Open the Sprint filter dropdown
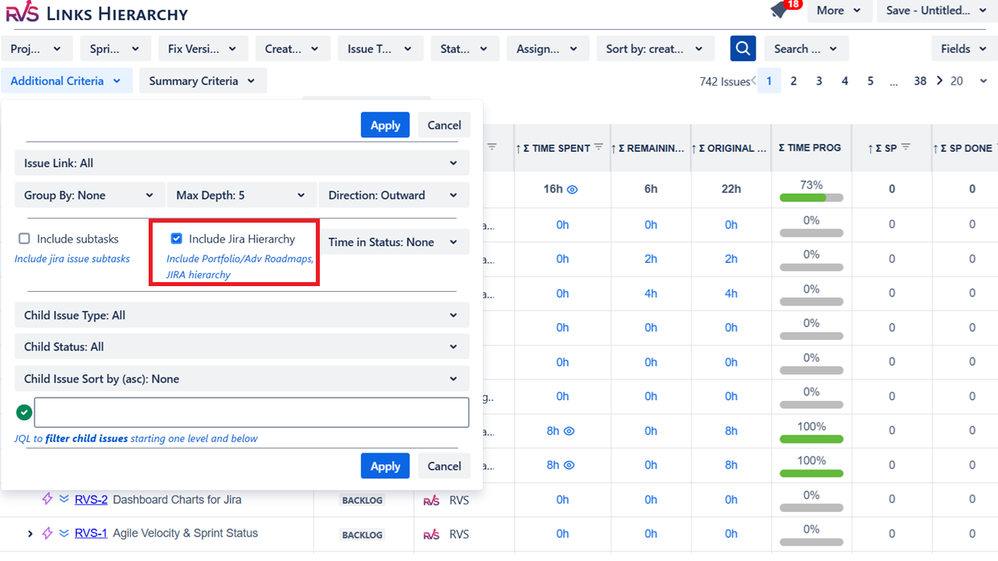 [115, 49]
